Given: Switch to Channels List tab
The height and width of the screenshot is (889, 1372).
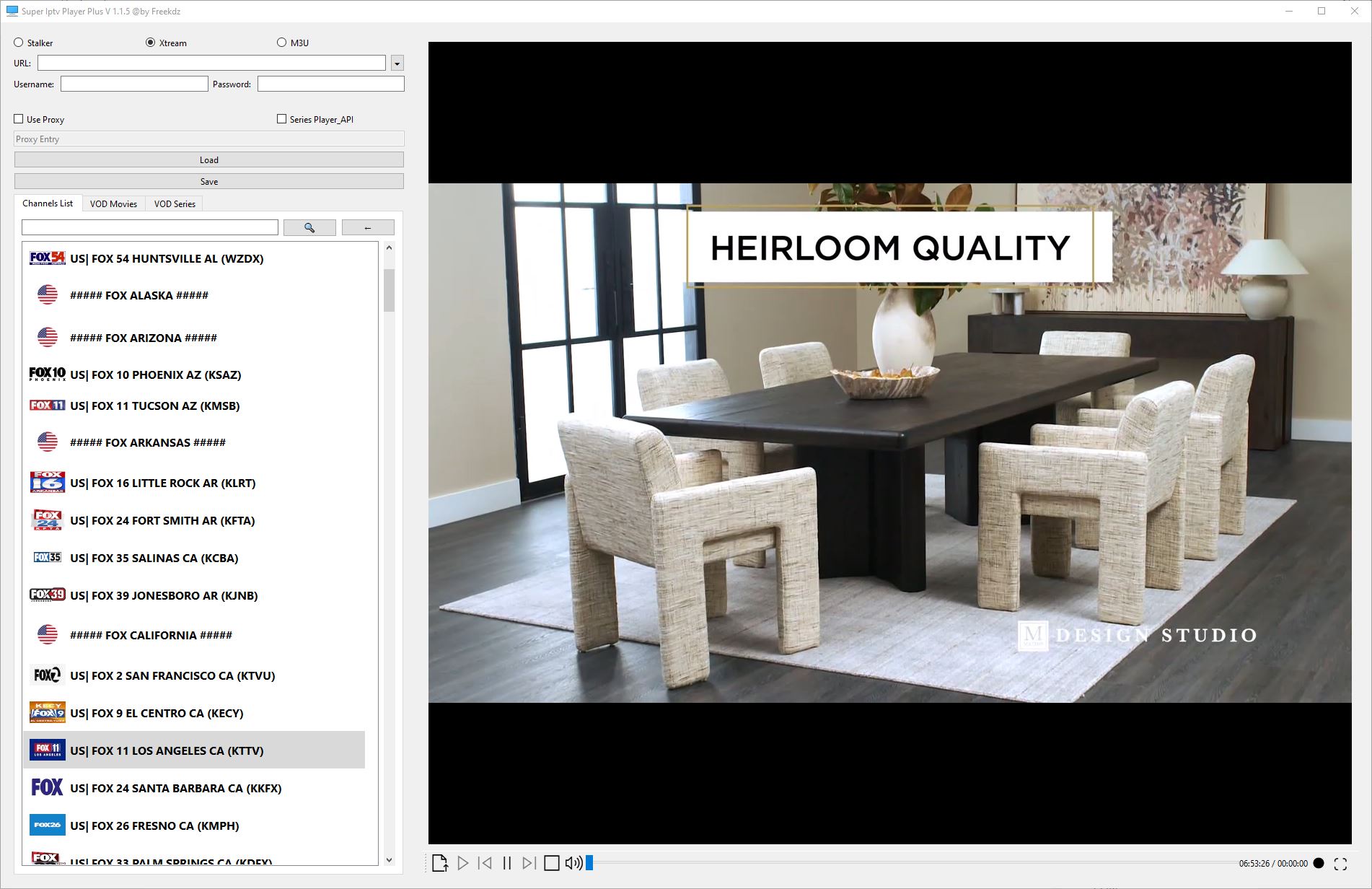Looking at the screenshot, I should [48, 203].
